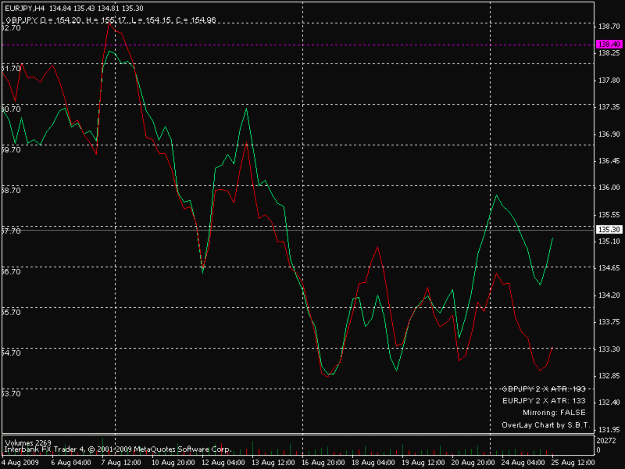The image size is (625, 469).
Task: Click the 20272 volume scale value
Action: (604, 440)
